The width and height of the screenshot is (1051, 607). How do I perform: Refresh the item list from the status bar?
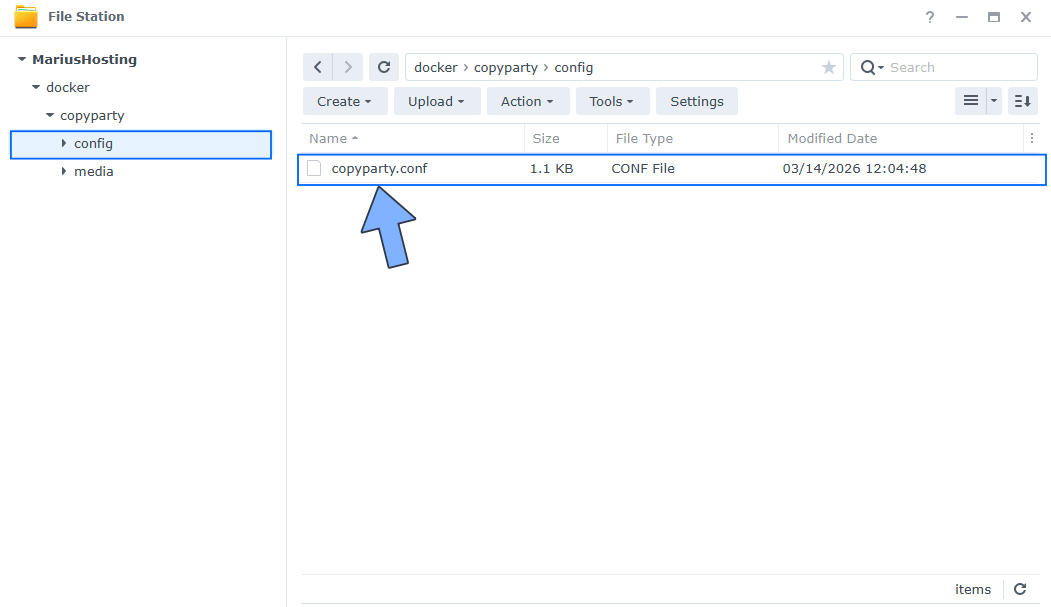pyautogui.click(x=1020, y=589)
